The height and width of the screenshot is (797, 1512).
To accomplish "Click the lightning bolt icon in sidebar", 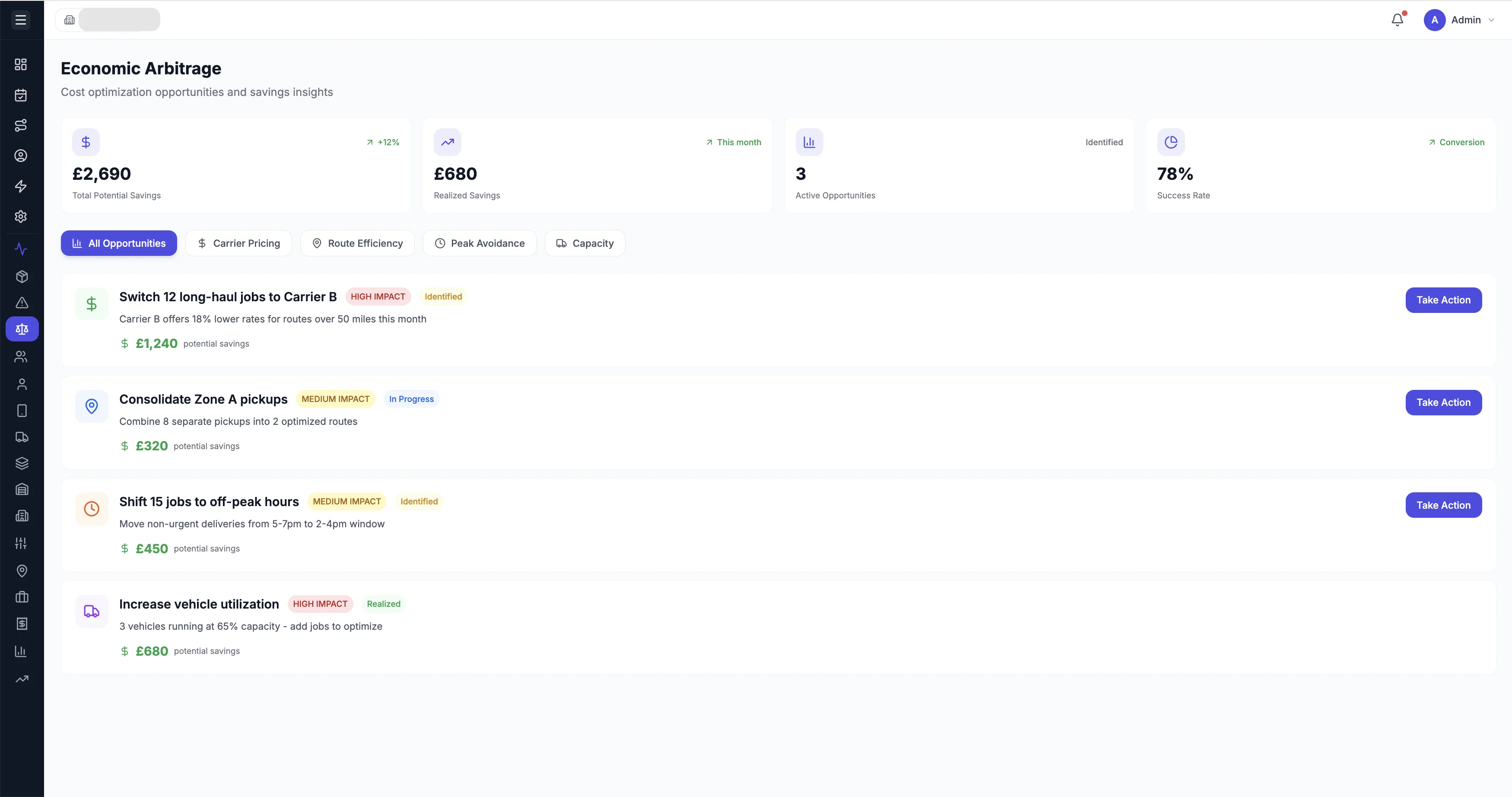I will [x=21, y=186].
